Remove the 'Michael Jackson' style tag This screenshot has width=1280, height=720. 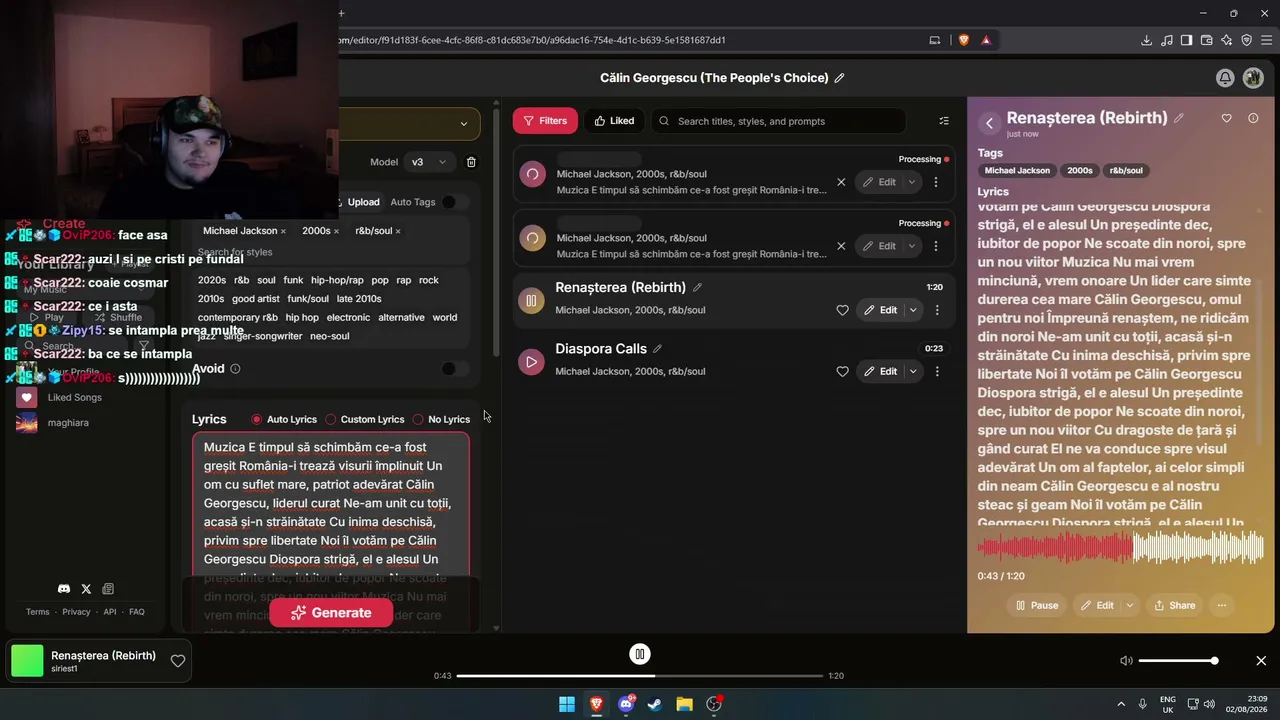(283, 231)
